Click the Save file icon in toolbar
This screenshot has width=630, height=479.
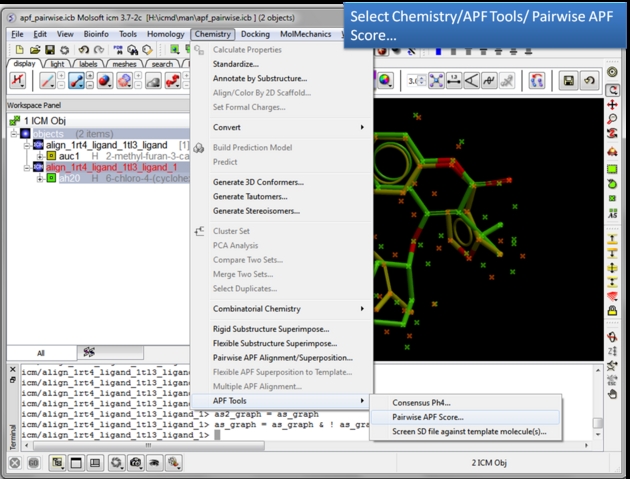51,49
